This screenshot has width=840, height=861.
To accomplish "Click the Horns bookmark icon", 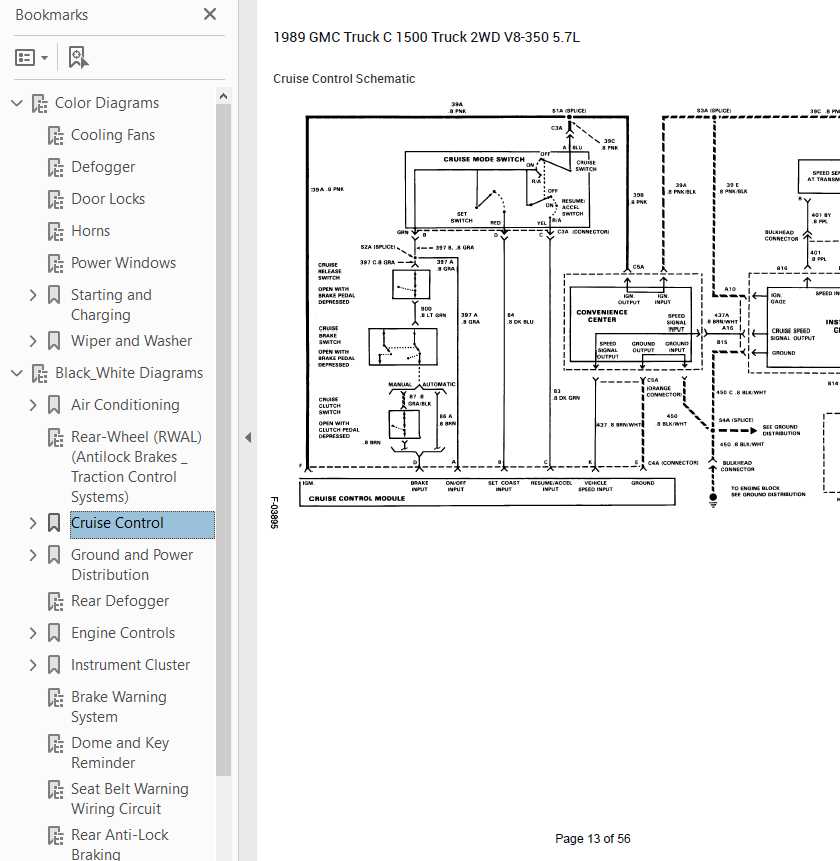I will (x=55, y=231).
